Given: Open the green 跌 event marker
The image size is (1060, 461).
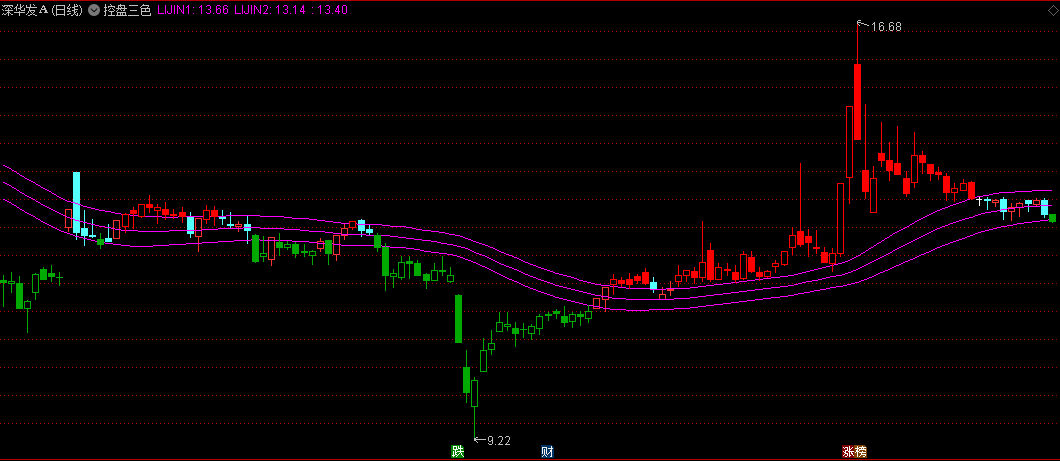Looking at the screenshot, I should (x=458, y=452).
